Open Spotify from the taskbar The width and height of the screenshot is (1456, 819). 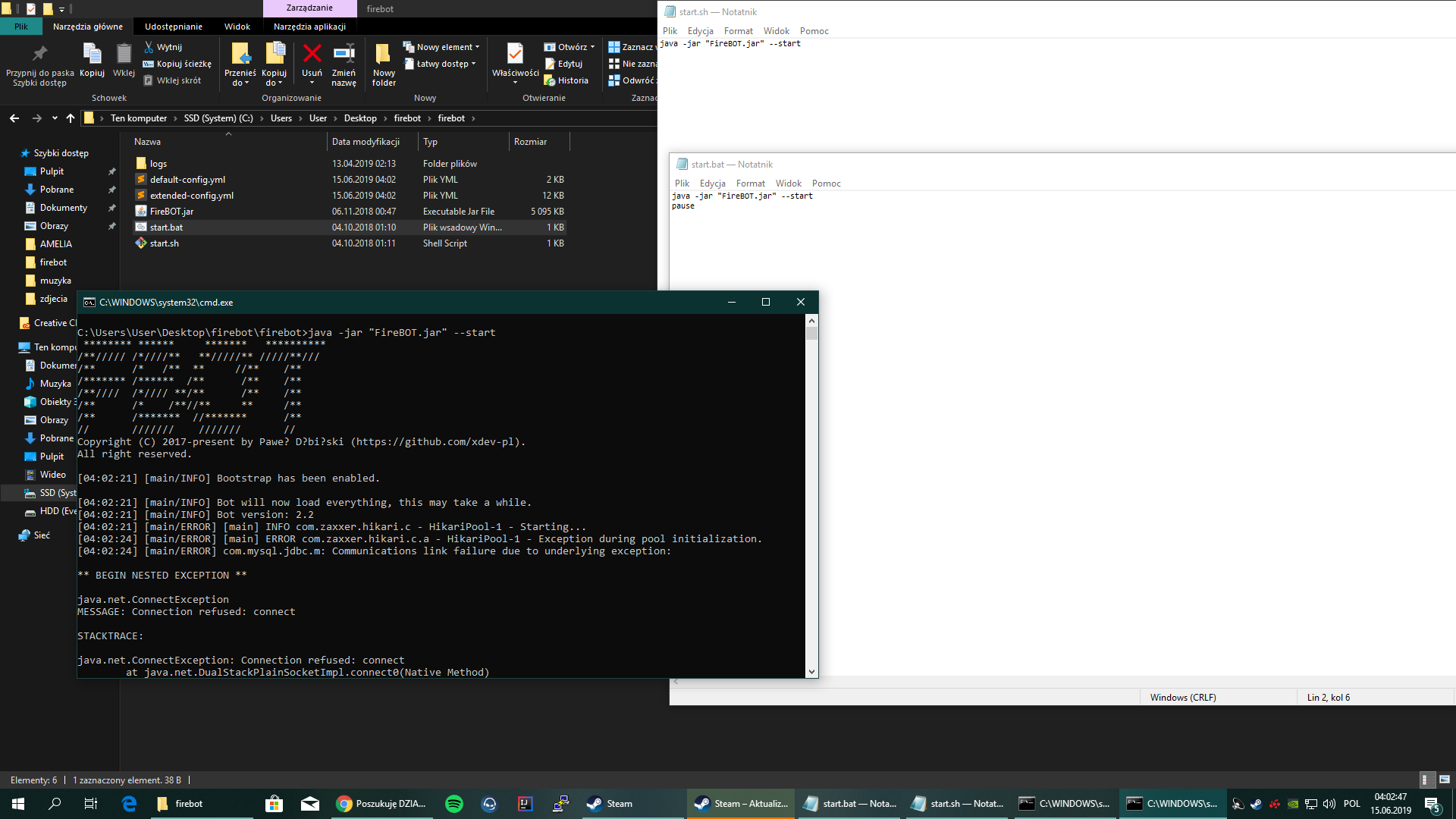pyautogui.click(x=454, y=804)
